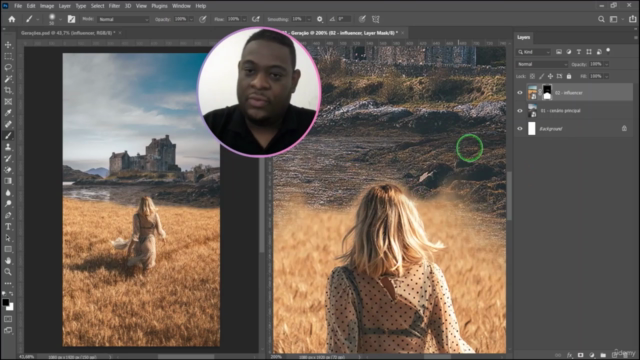This screenshot has height=360, width=640.
Task: Select the Brush tool in toolbox
Action: click(x=8, y=136)
